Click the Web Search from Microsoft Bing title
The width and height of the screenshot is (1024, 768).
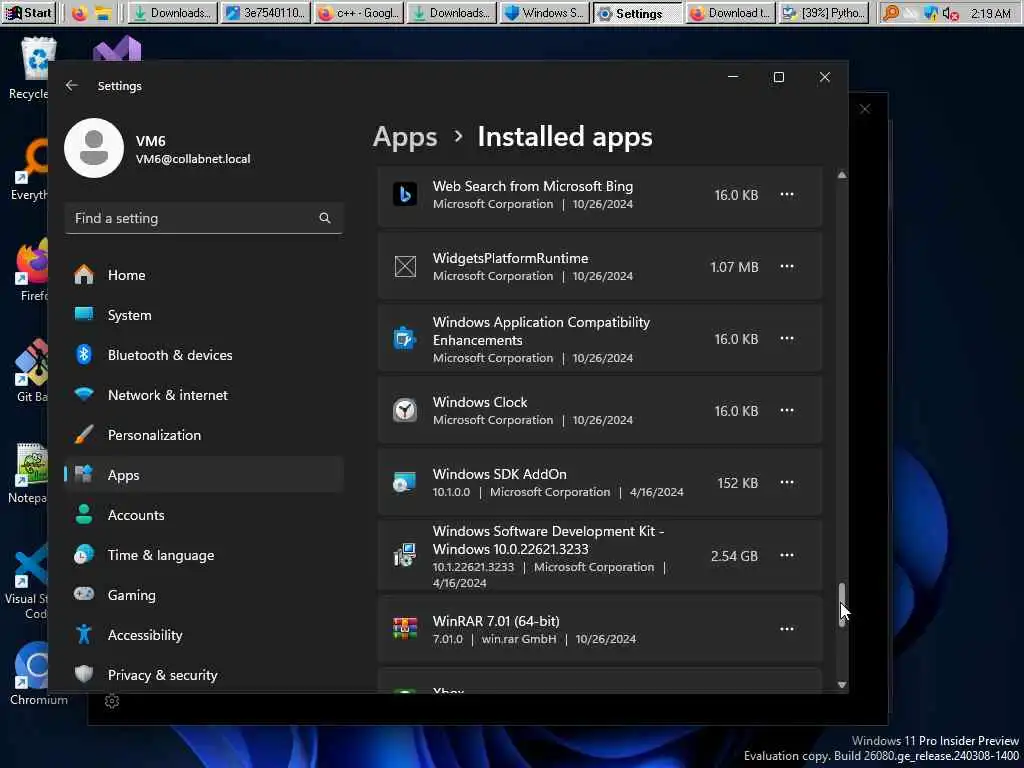click(532, 186)
